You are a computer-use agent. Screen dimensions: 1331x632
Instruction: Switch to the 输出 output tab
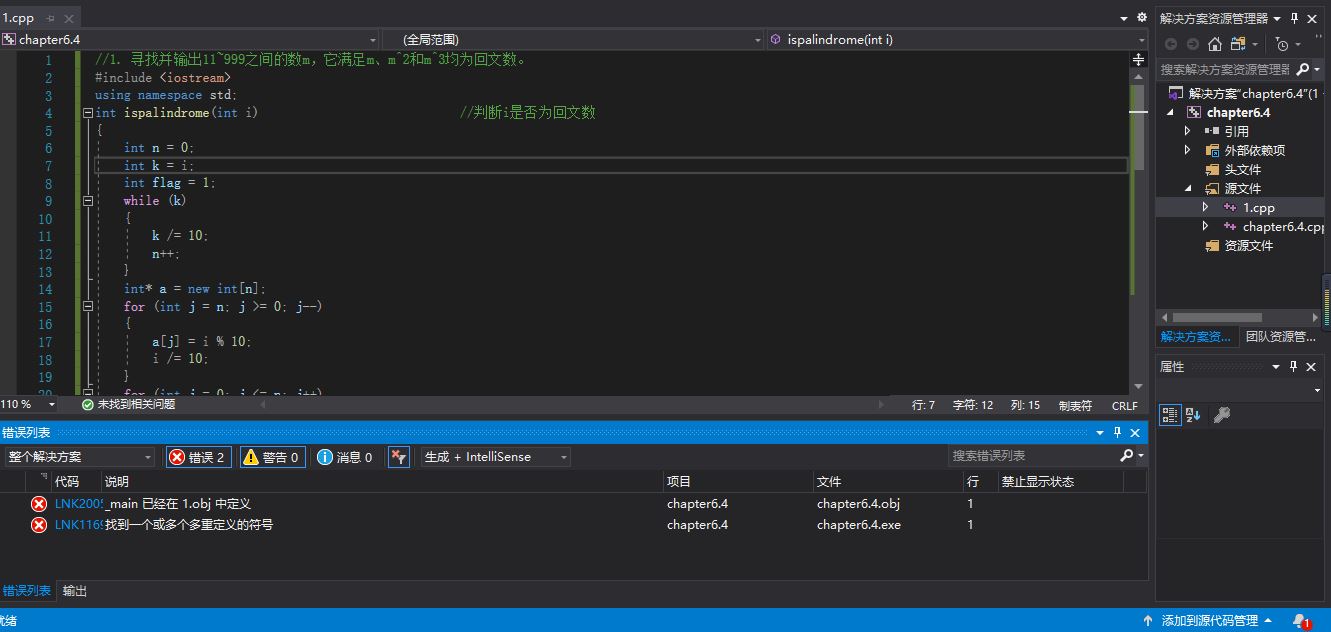pyautogui.click(x=75, y=591)
